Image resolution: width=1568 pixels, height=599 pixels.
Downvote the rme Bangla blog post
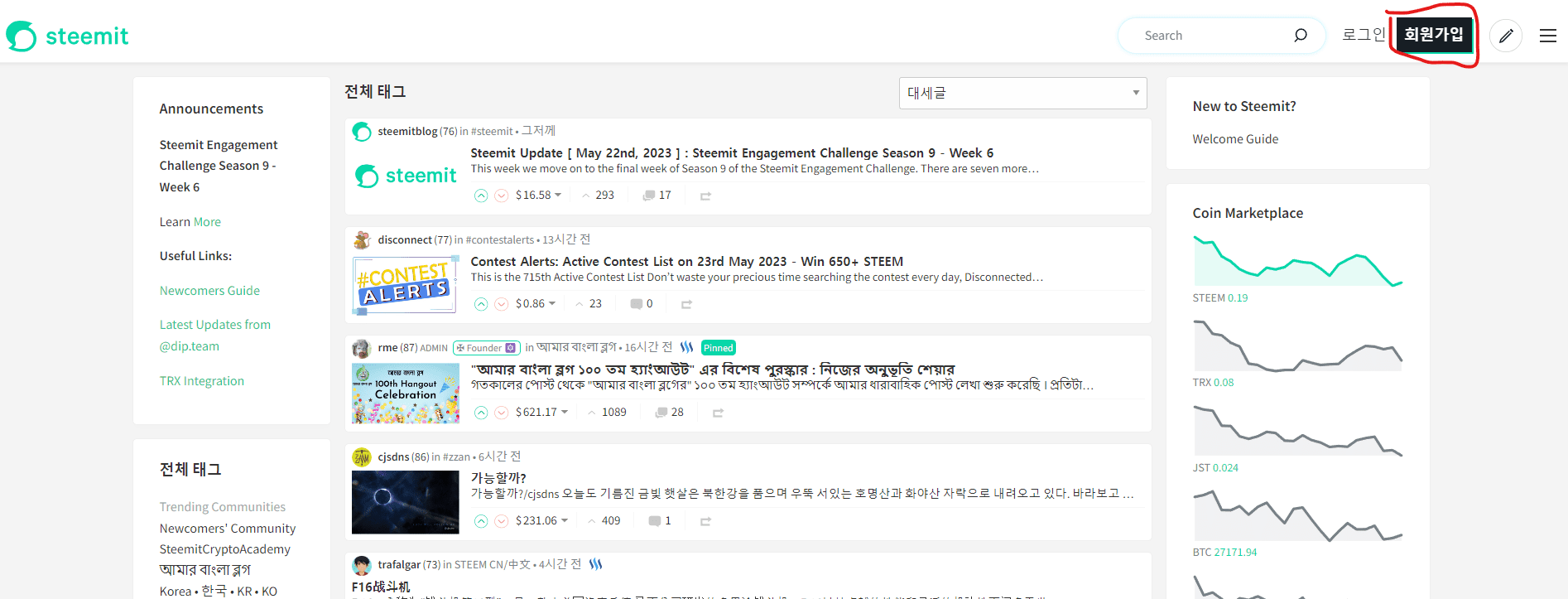click(502, 413)
